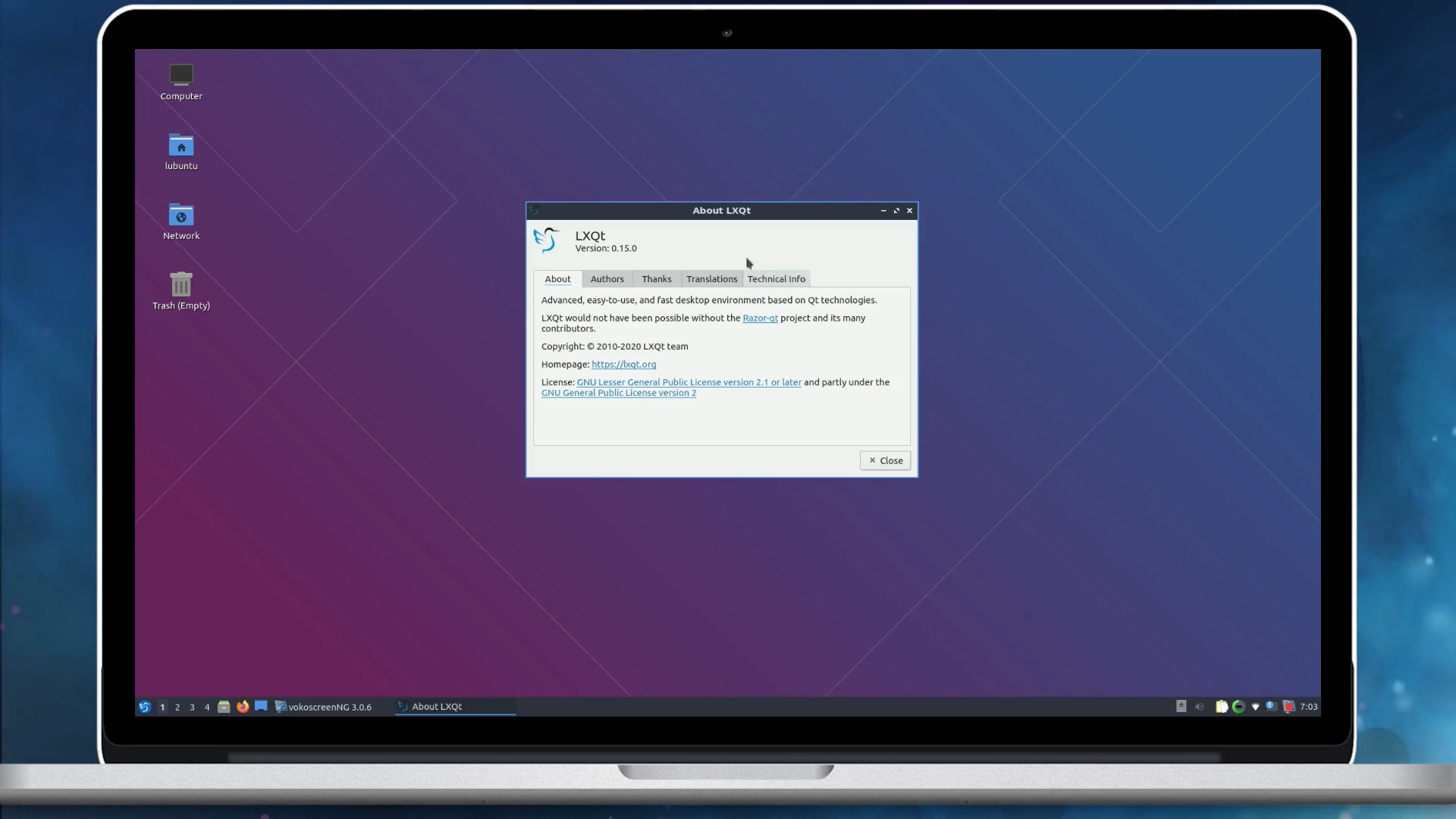The height and width of the screenshot is (819, 1456).
Task: Follow the lxqt.org homepage link
Action: point(623,365)
